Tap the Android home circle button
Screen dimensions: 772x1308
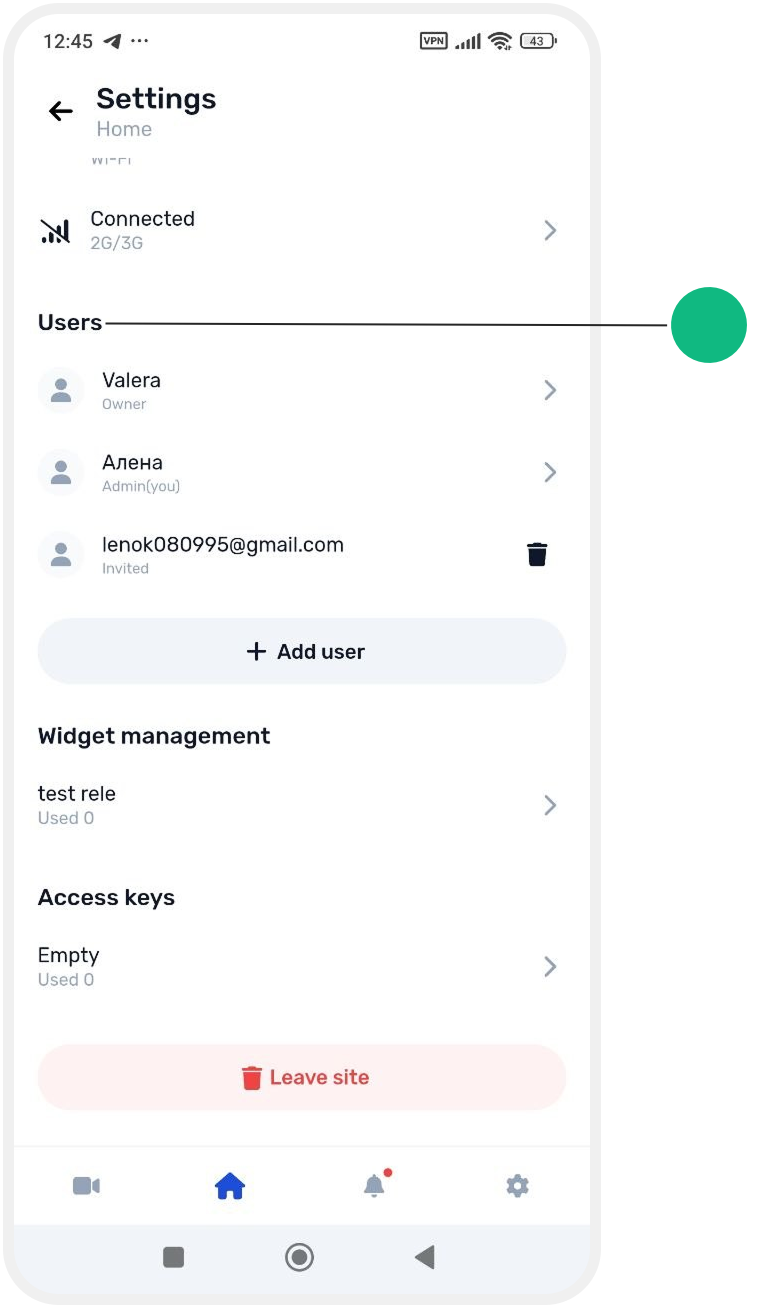pos(299,1257)
